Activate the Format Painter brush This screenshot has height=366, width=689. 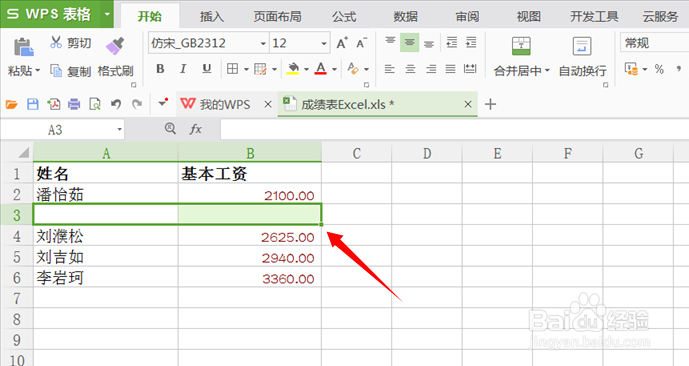(115, 46)
